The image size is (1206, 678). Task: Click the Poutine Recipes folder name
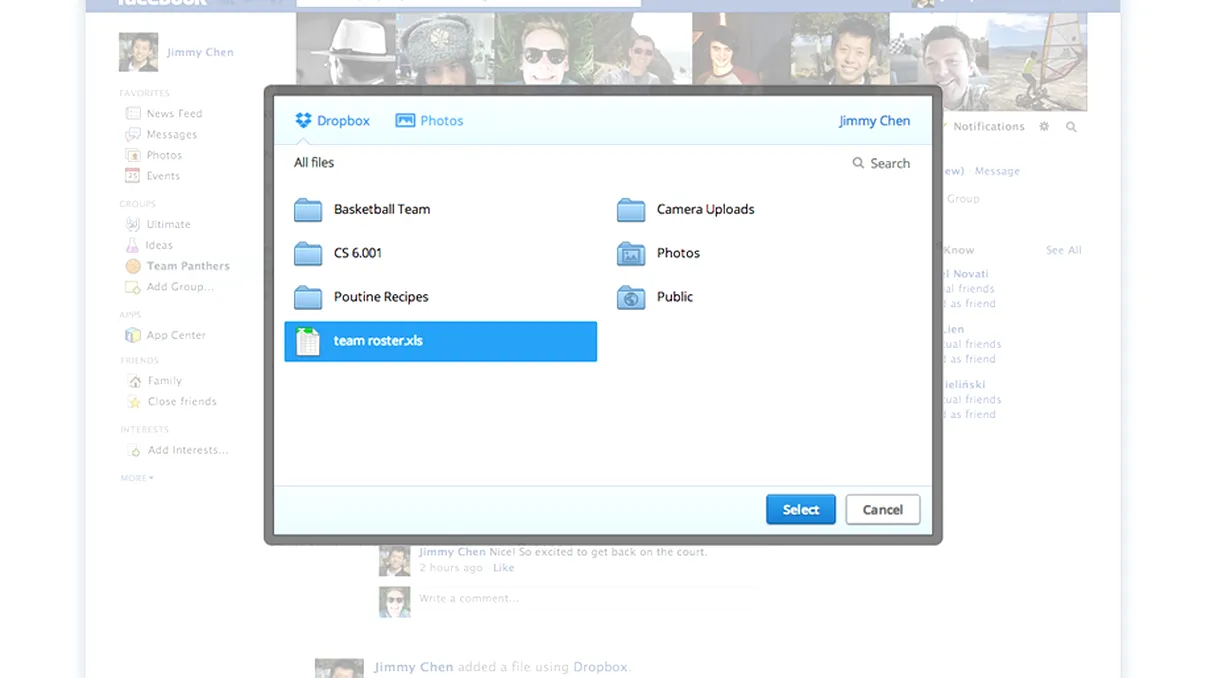(x=381, y=297)
